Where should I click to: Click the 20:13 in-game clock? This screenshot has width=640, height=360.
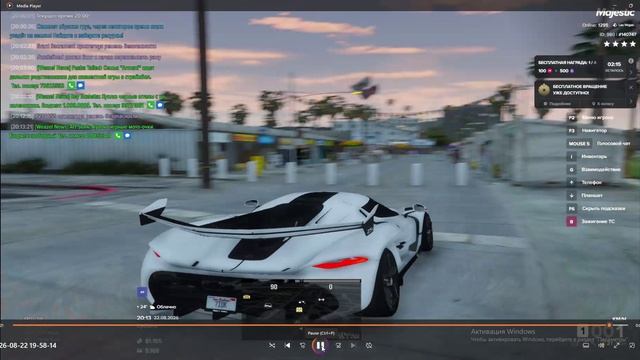point(144,318)
